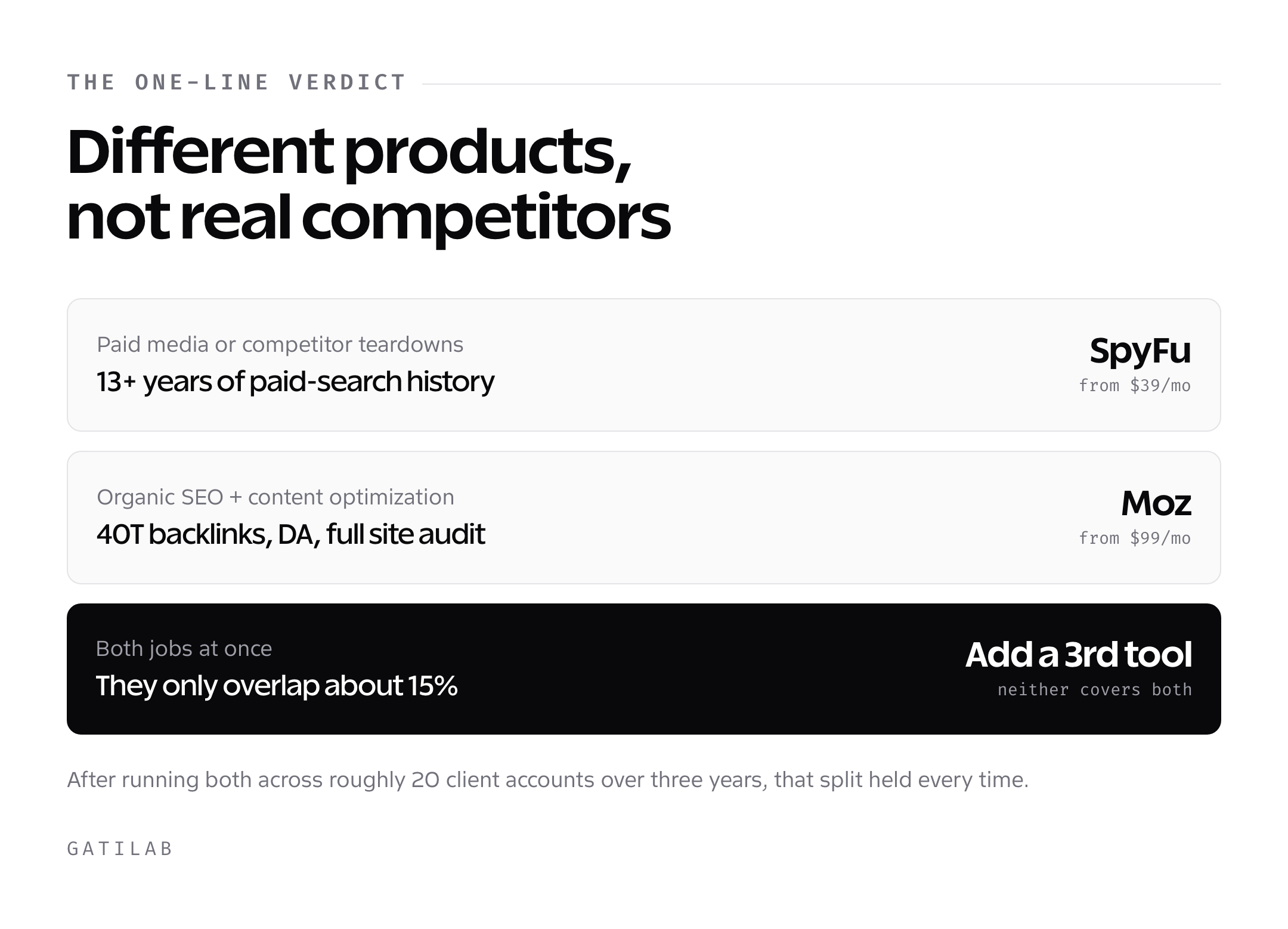The height and width of the screenshot is (929, 1288).
Task: Select 'Organic SEO + content optimization' label
Action: pyautogui.click(x=275, y=497)
